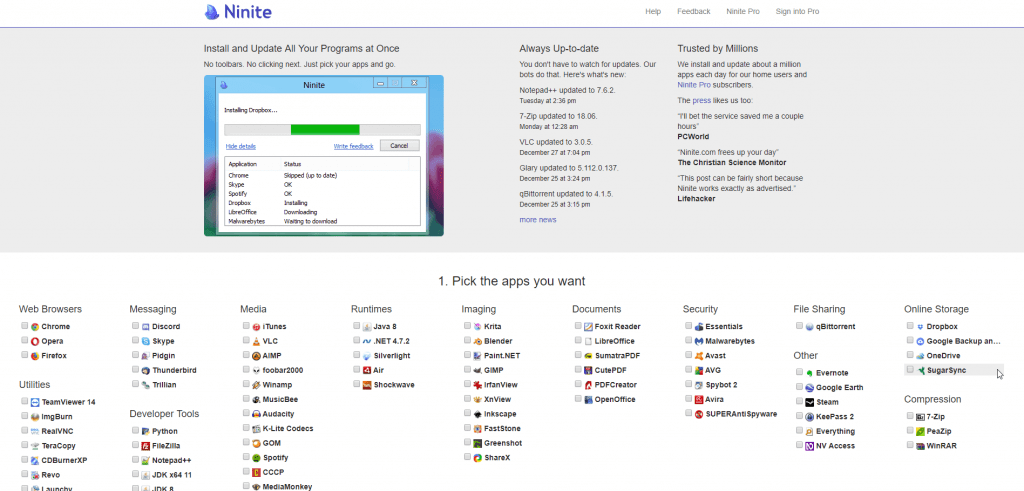Click the PeaZip label
1024x491 pixels.
click(939, 432)
